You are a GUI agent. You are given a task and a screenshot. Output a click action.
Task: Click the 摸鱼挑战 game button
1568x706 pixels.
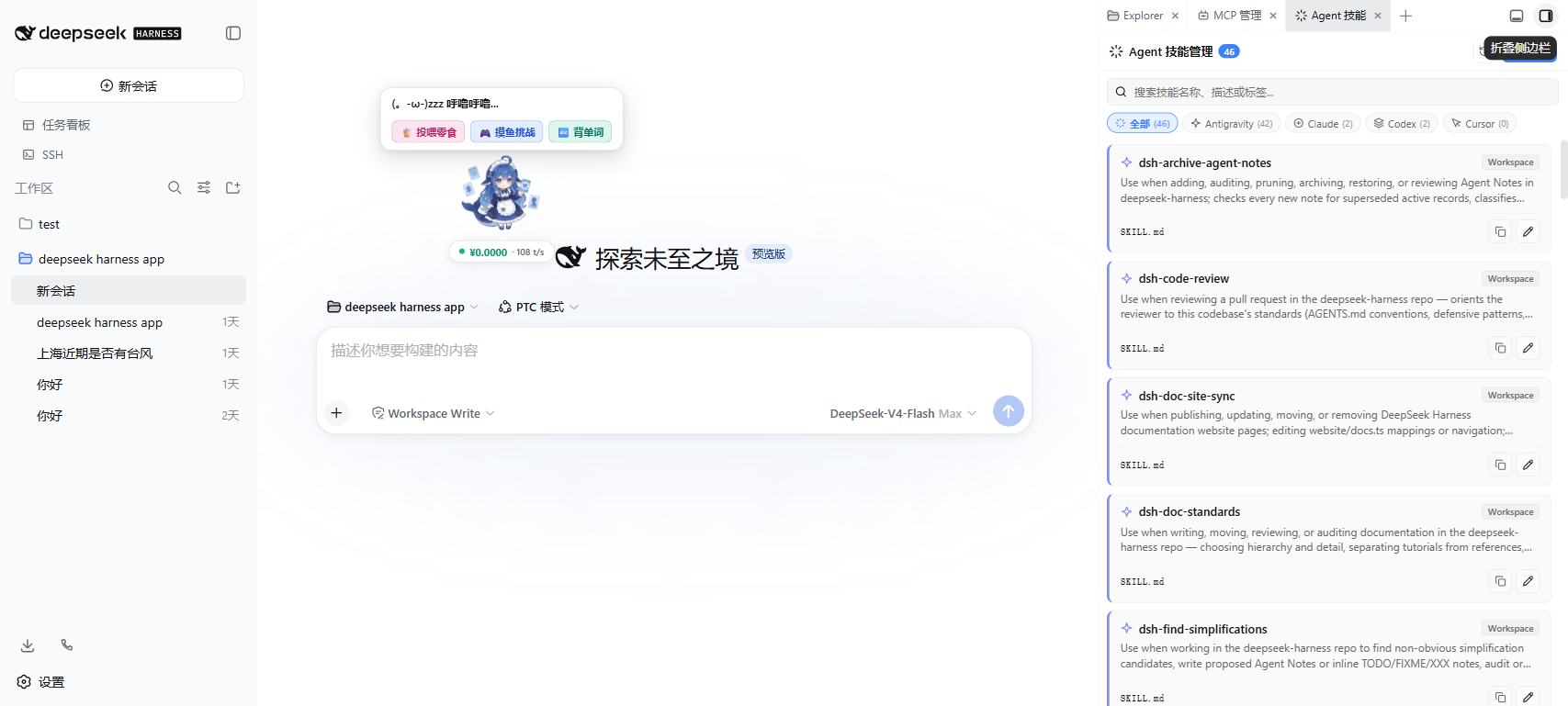coord(507,132)
